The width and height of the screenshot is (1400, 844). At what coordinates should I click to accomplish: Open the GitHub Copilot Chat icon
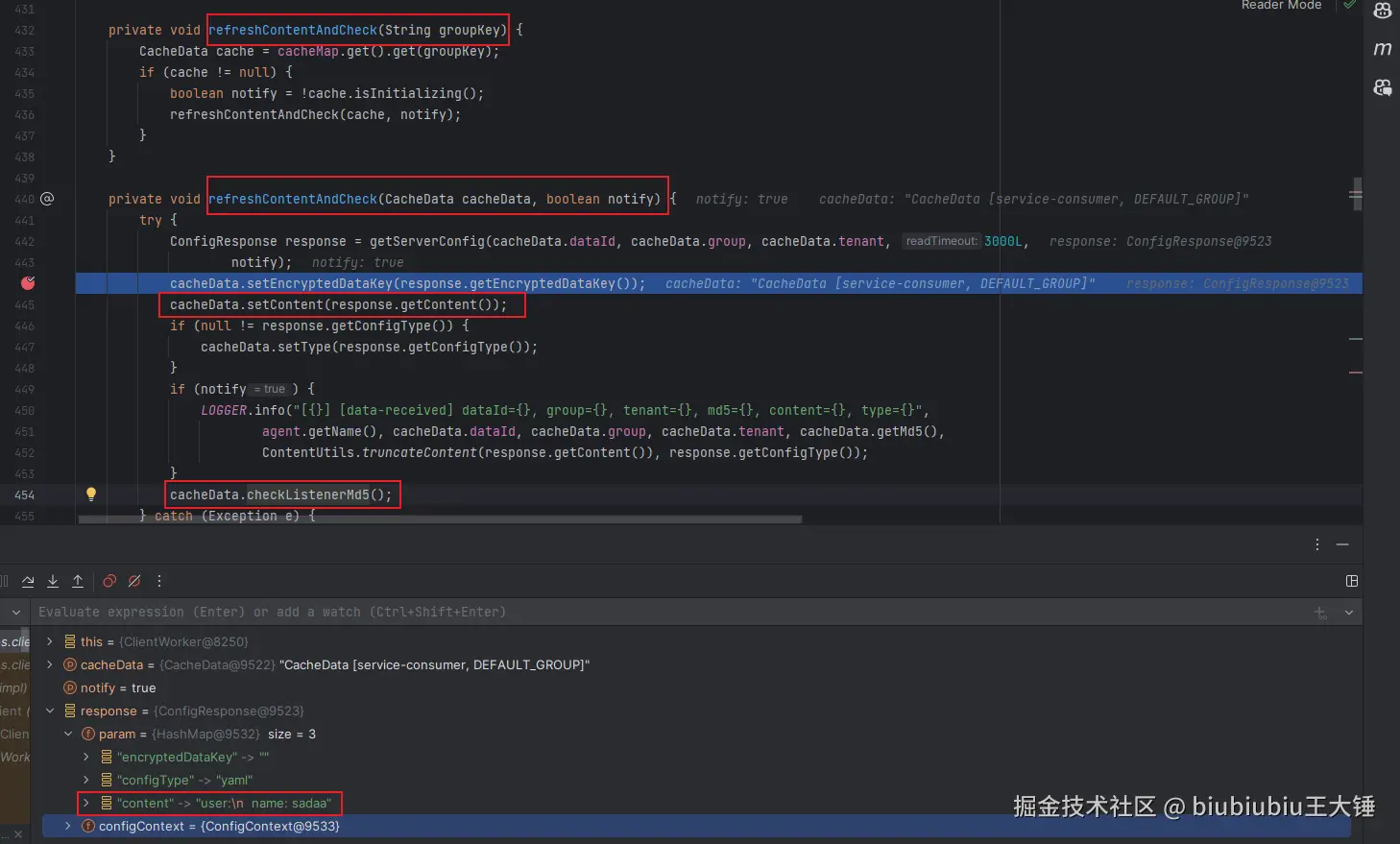pos(1383,87)
